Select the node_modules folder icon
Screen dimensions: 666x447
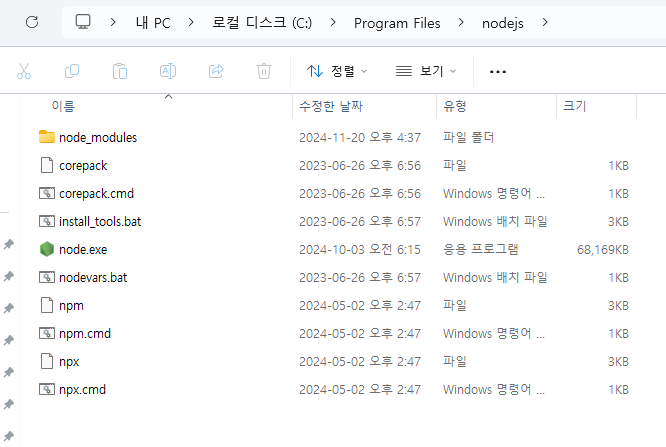pos(47,137)
